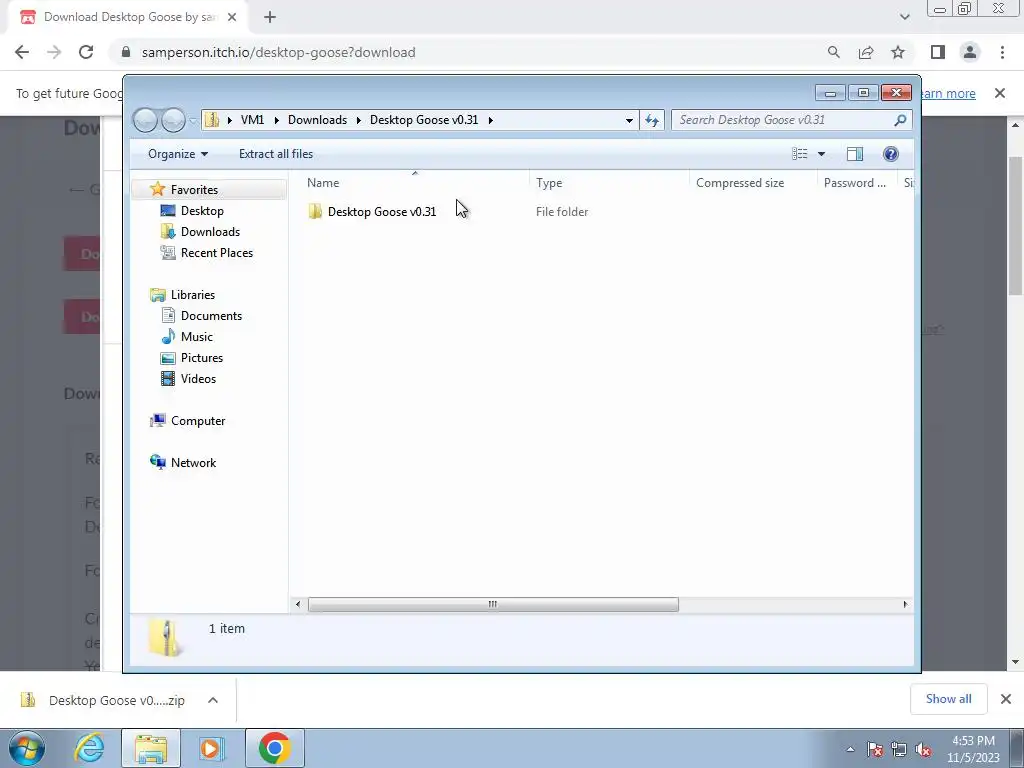Select Computer in the navigation pane

(x=198, y=421)
